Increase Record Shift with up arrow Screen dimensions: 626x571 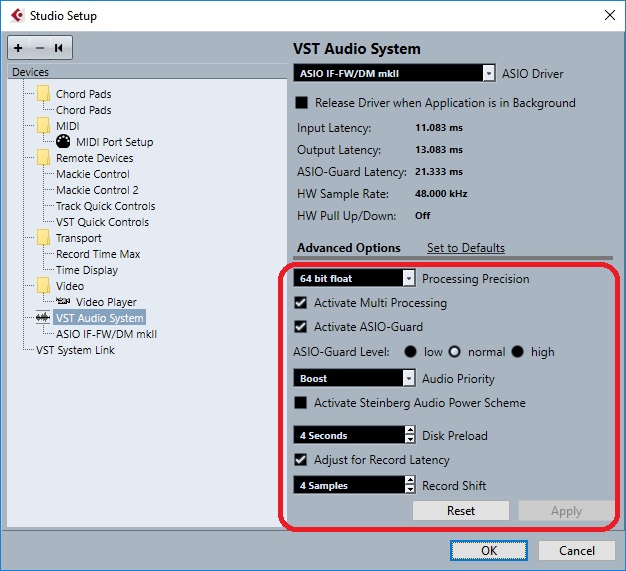[410, 480]
